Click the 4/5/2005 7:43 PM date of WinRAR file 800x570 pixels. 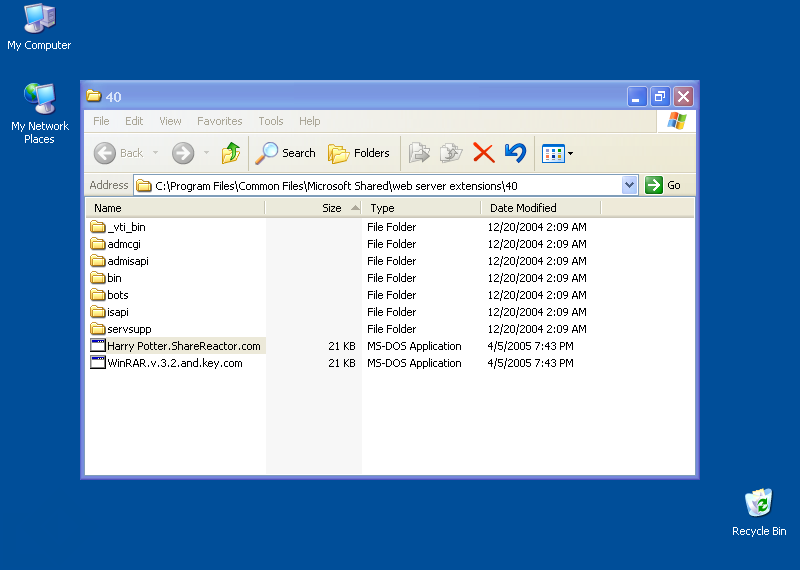[x=531, y=363]
